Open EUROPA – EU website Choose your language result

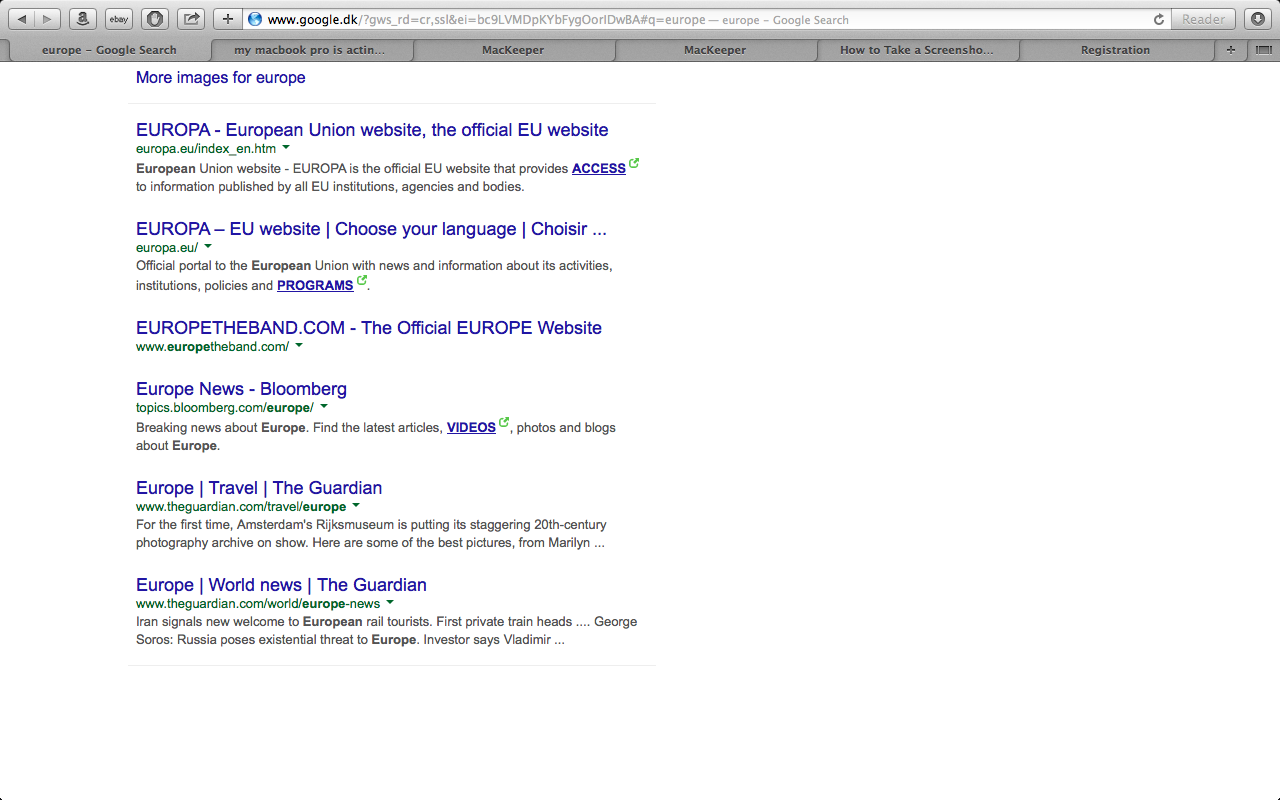tap(371, 229)
